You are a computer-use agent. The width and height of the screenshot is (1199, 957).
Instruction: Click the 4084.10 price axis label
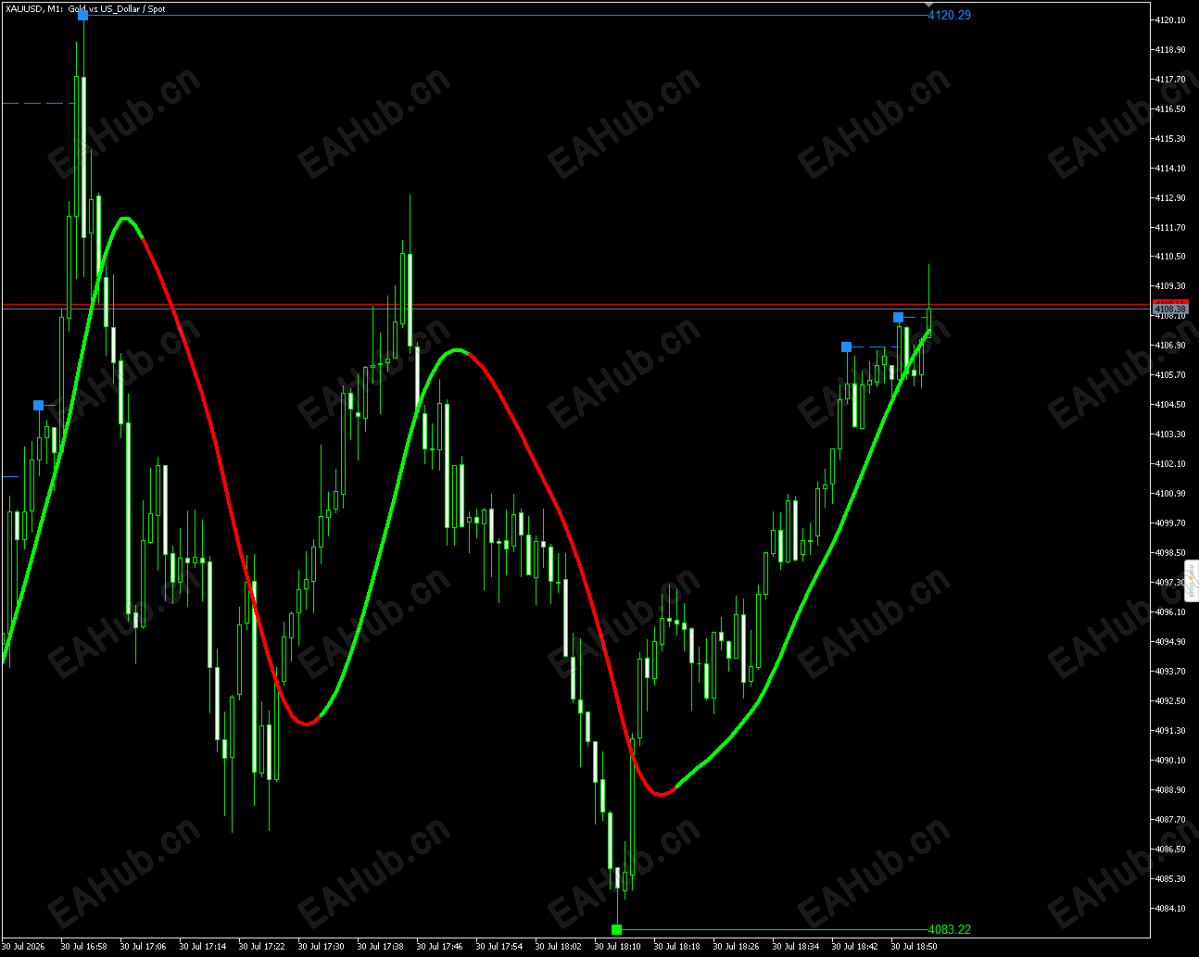[1170, 908]
